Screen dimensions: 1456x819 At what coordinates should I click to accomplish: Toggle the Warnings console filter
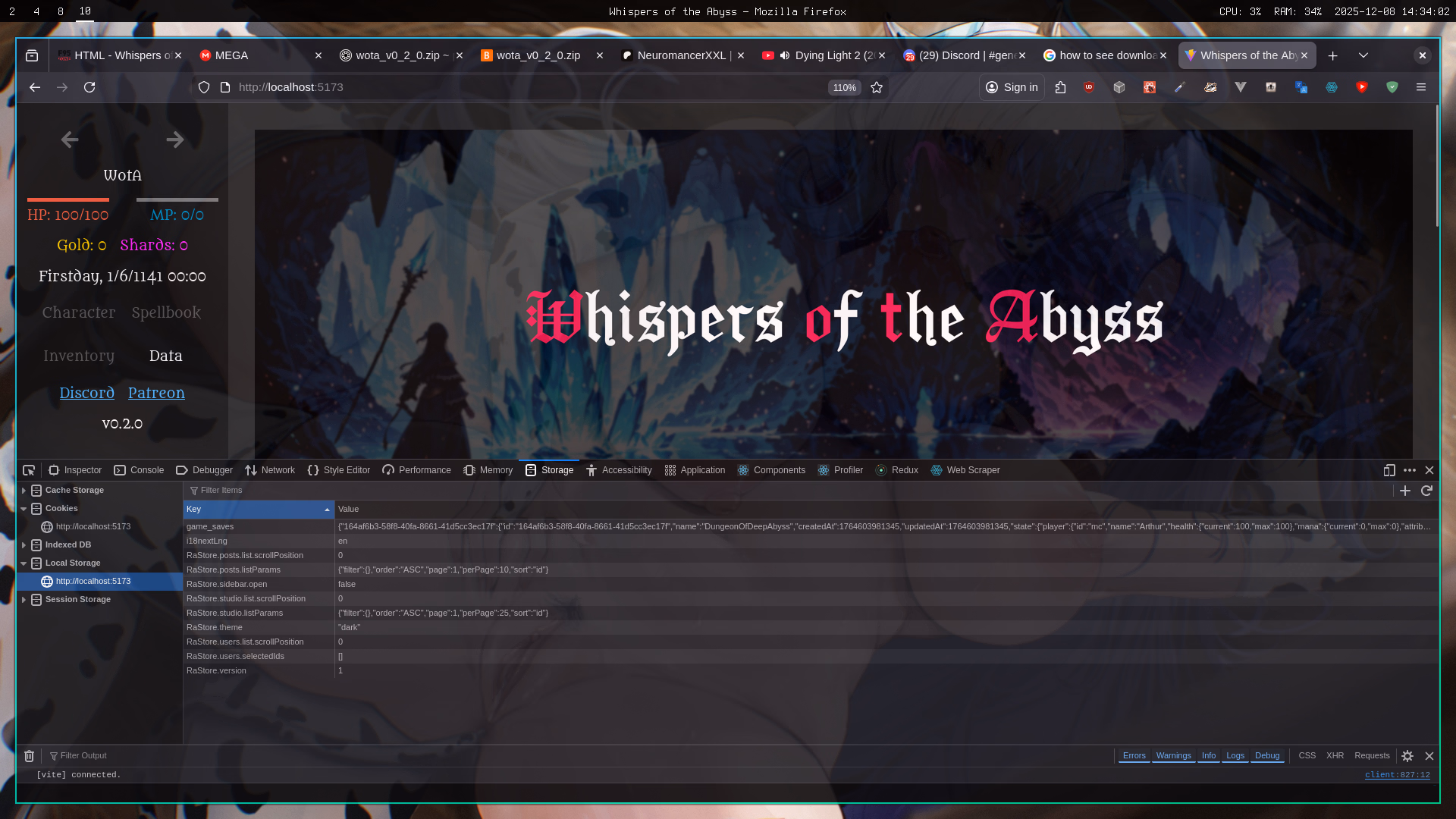(1173, 755)
